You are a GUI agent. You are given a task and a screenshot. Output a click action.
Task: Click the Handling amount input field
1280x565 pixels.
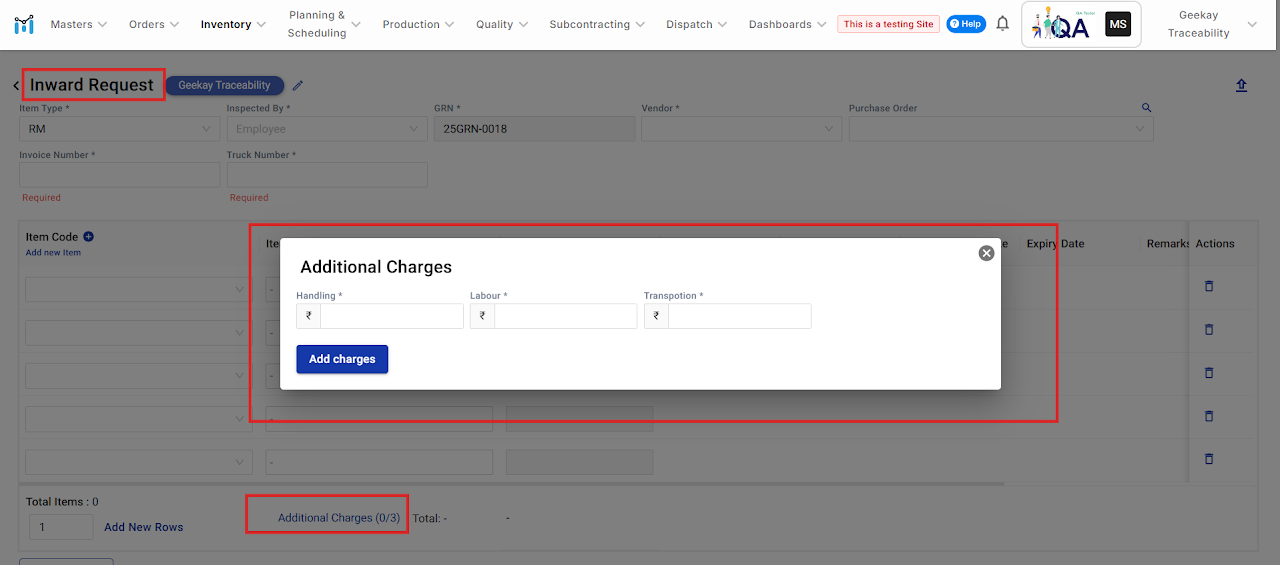[391, 316]
